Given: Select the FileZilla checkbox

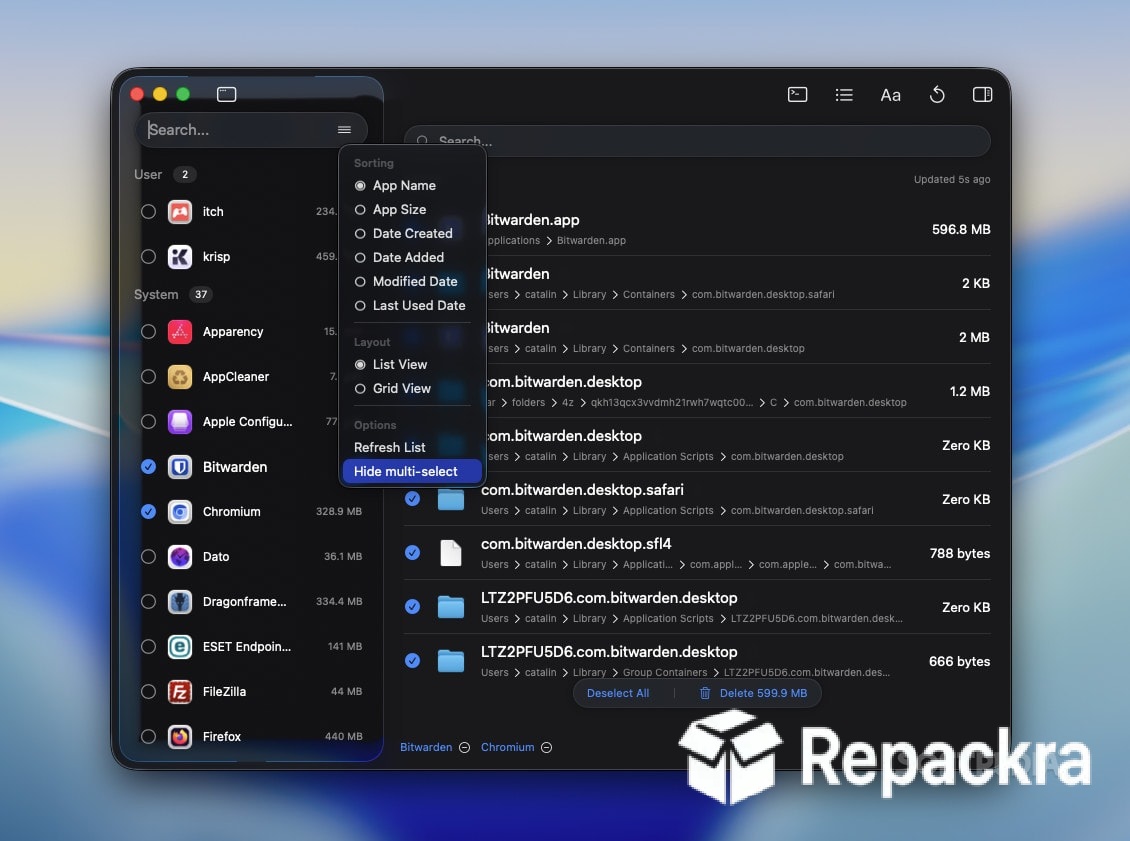Looking at the screenshot, I should pyautogui.click(x=148, y=692).
